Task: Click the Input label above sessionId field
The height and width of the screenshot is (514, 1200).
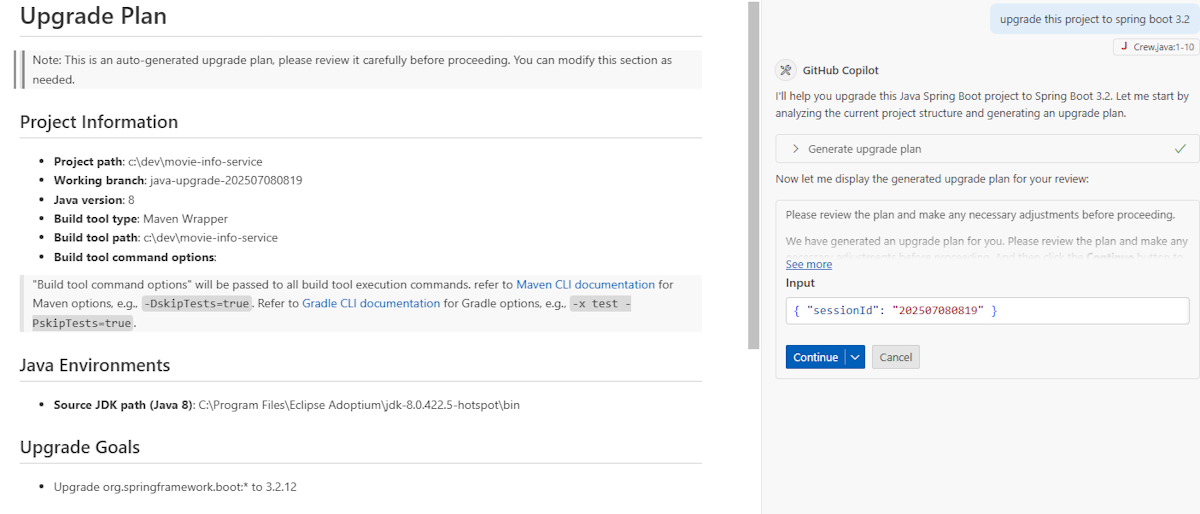Action: pos(800,283)
